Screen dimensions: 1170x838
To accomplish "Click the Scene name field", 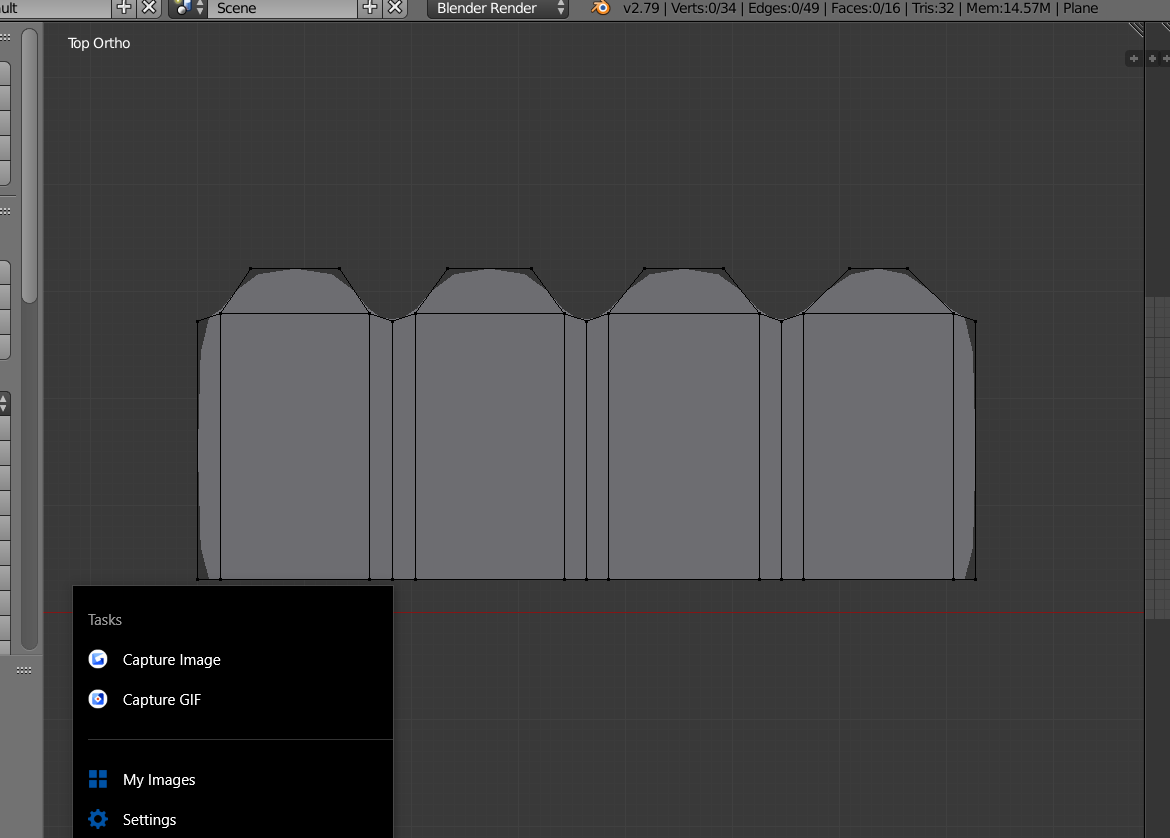I will point(283,8).
